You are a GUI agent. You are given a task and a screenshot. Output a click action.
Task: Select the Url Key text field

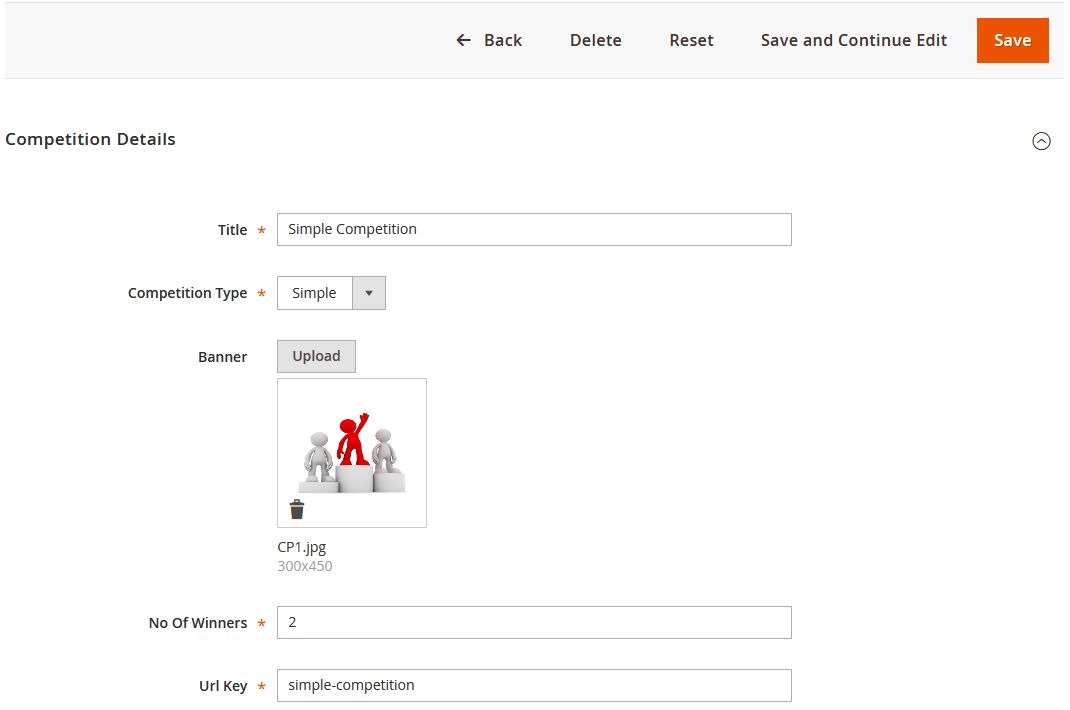pyautogui.click(x=533, y=685)
